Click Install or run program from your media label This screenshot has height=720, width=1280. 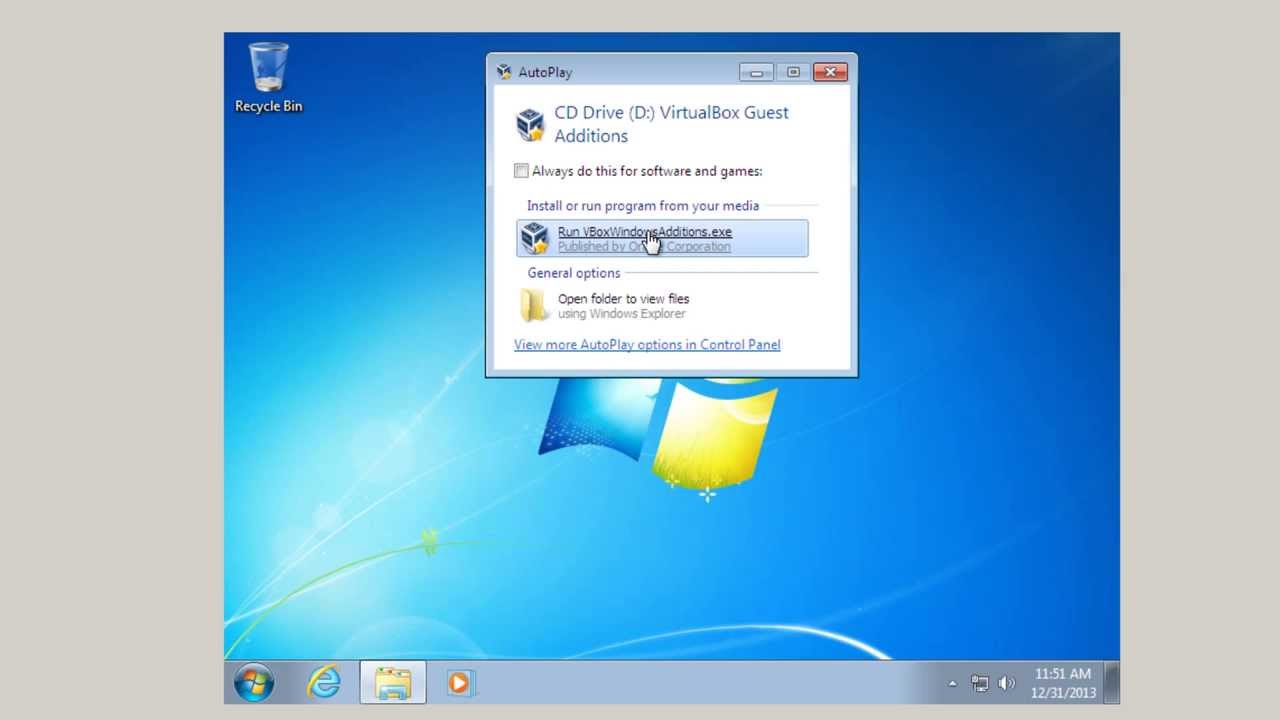click(x=643, y=205)
